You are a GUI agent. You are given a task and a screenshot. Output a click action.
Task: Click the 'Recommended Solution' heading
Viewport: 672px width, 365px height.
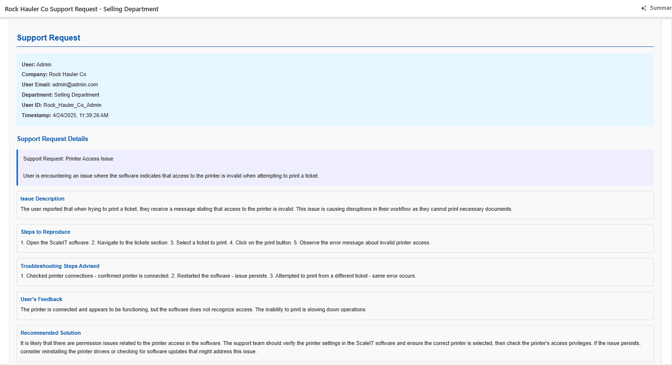(51, 333)
